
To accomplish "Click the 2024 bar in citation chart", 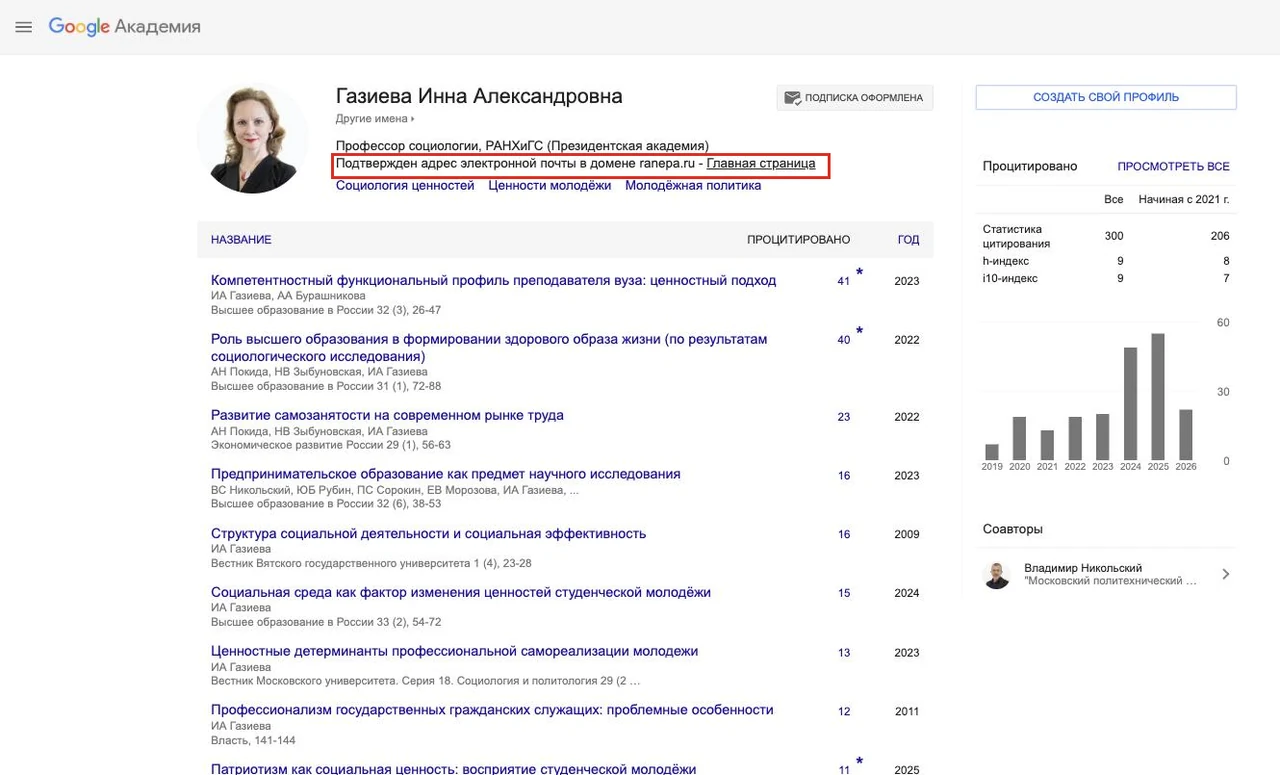I will 1130,403.
